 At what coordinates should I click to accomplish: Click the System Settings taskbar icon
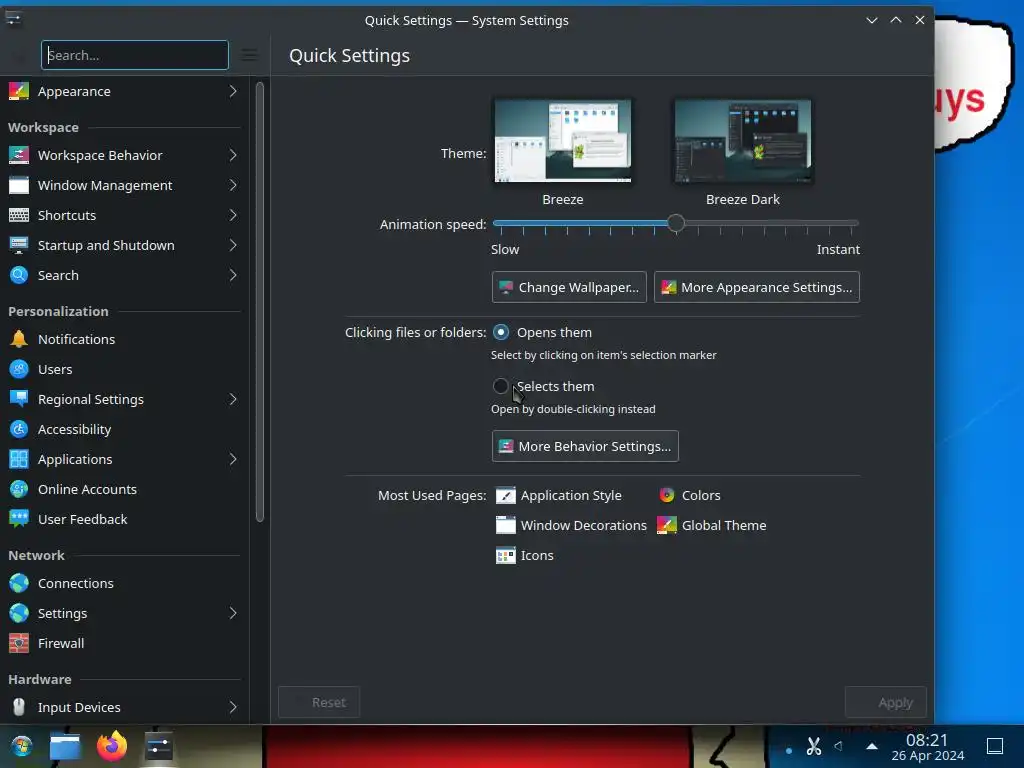tap(158, 746)
